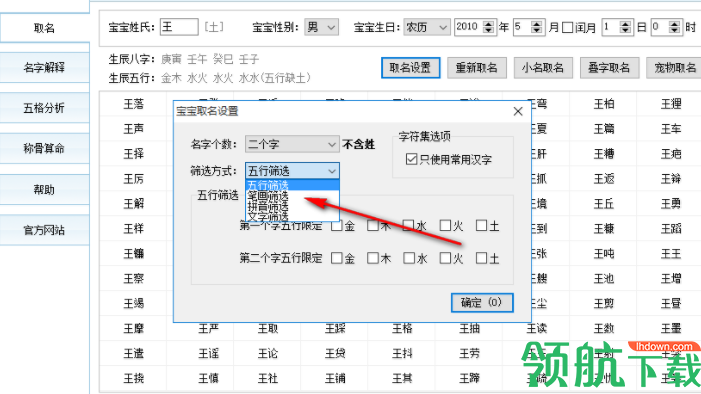The image size is (701, 394).
Task: Select the name 王丘
Action: click(604, 204)
